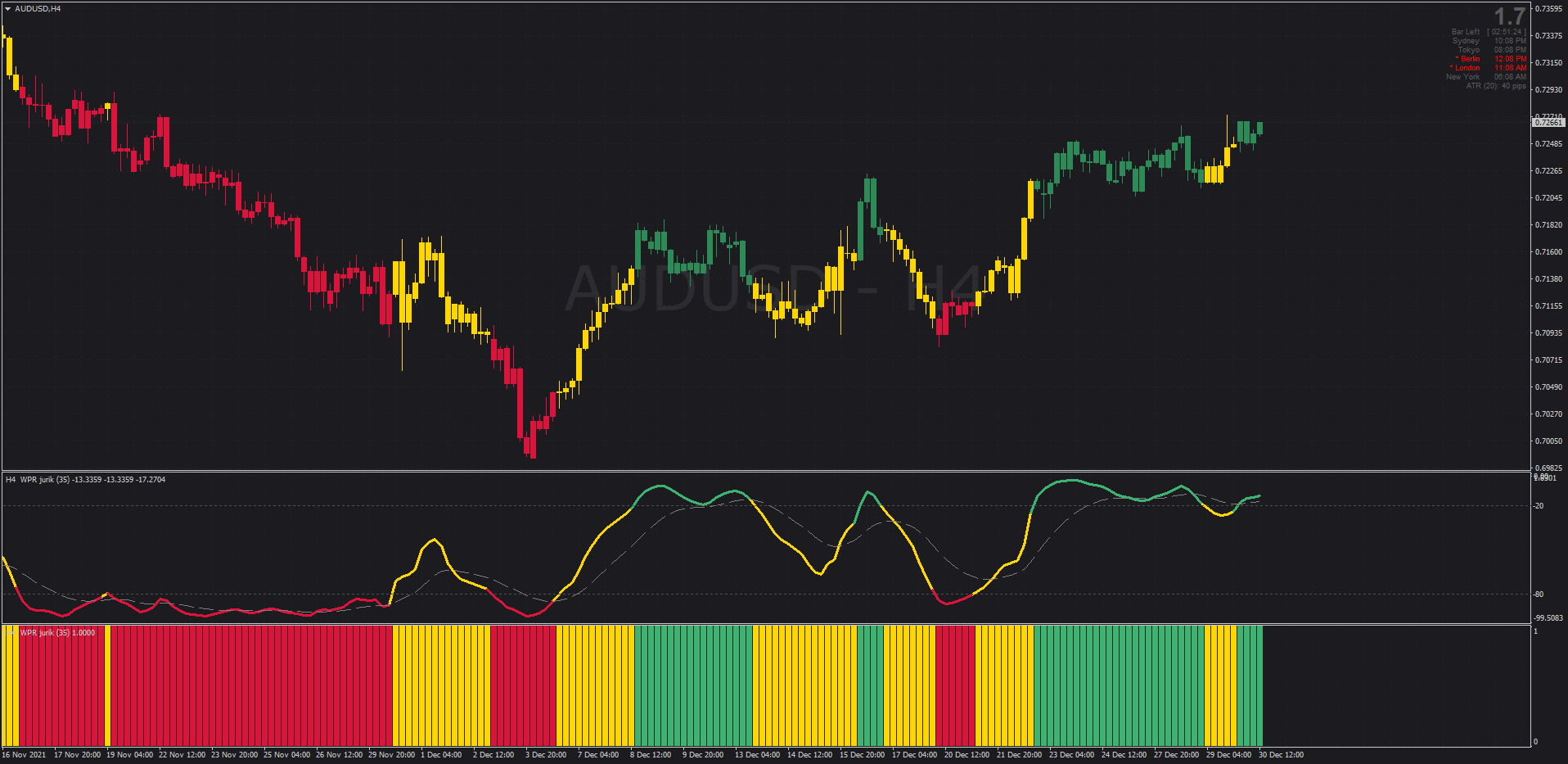Click the ATR (20): 40 pips label
Viewport: 1568px width, 764px height.
coord(1496,86)
